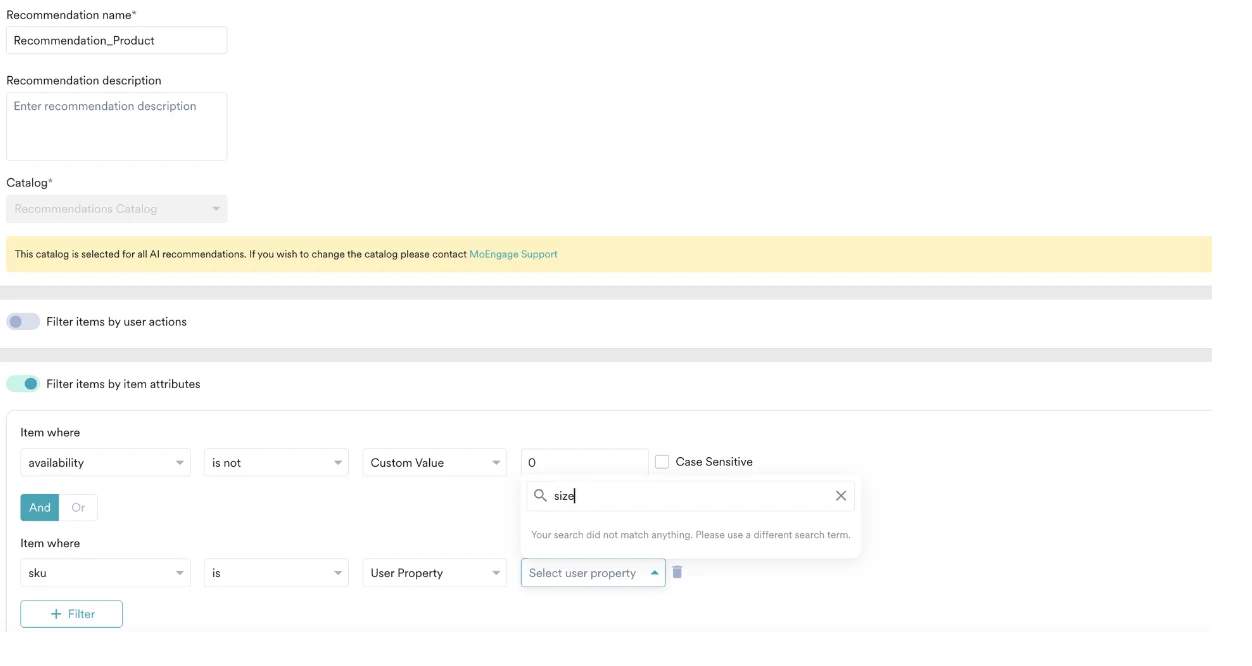Screen dimensions: 1252x666
Task: Click the first 'Item where' label above availability
Action: tap(50, 432)
